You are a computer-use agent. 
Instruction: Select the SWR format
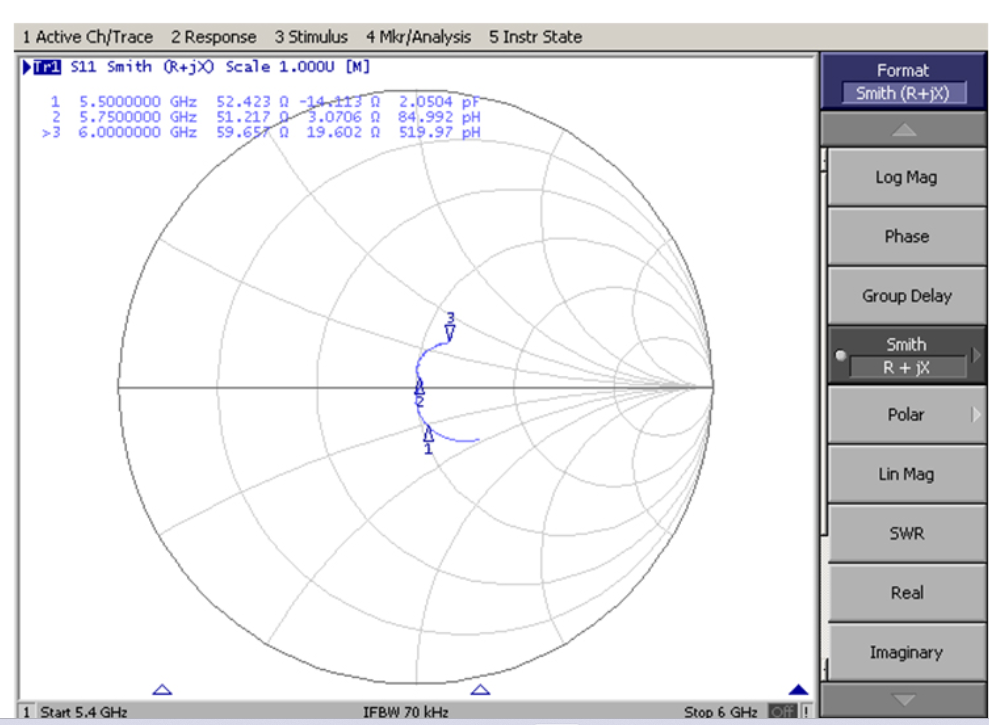tap(906, 533)
